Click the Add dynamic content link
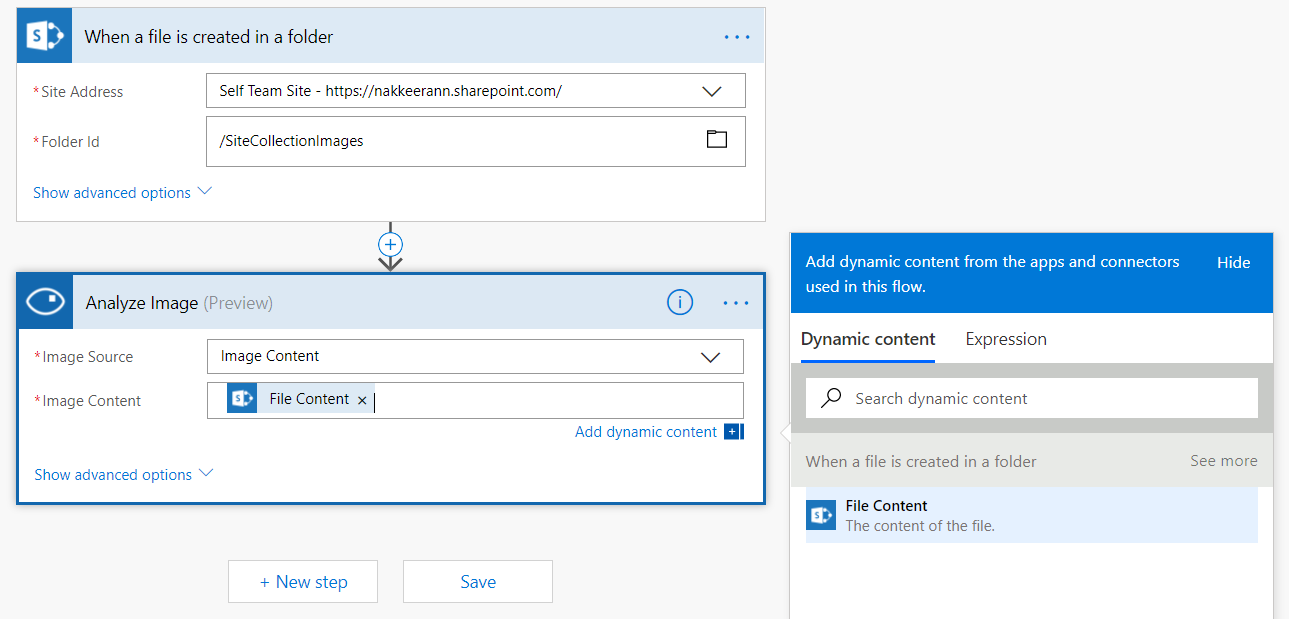This screenshot has width=1289, height=619. click(646, 432)
